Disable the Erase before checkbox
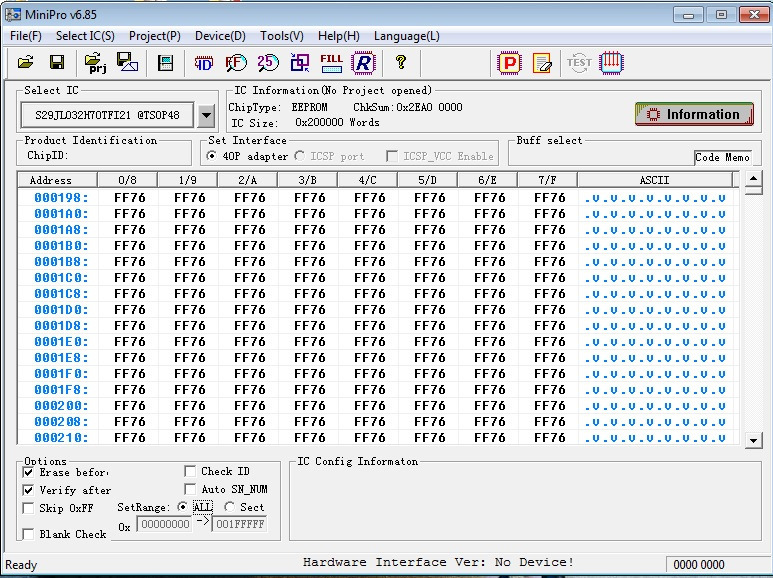The width and height of the screenshot is (773, 578). [x=28, y=472]
